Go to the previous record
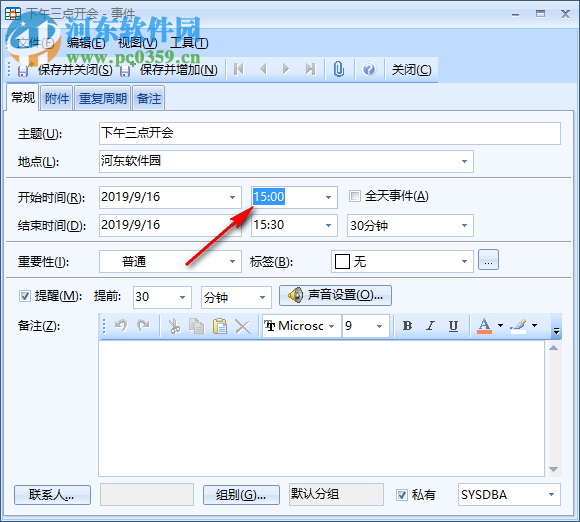 click(x=263, y=69)
